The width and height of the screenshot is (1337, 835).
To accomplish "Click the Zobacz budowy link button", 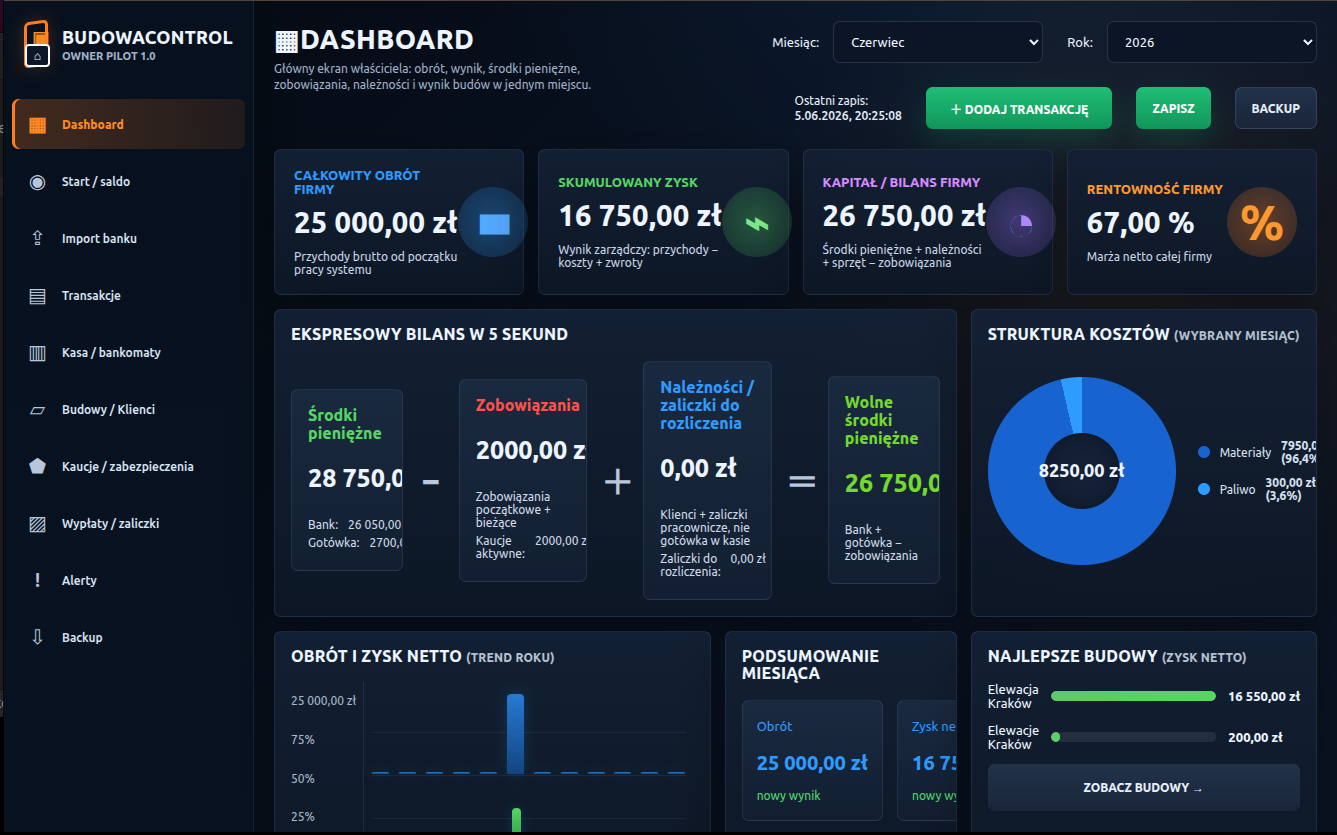I will coord(1143,788).
